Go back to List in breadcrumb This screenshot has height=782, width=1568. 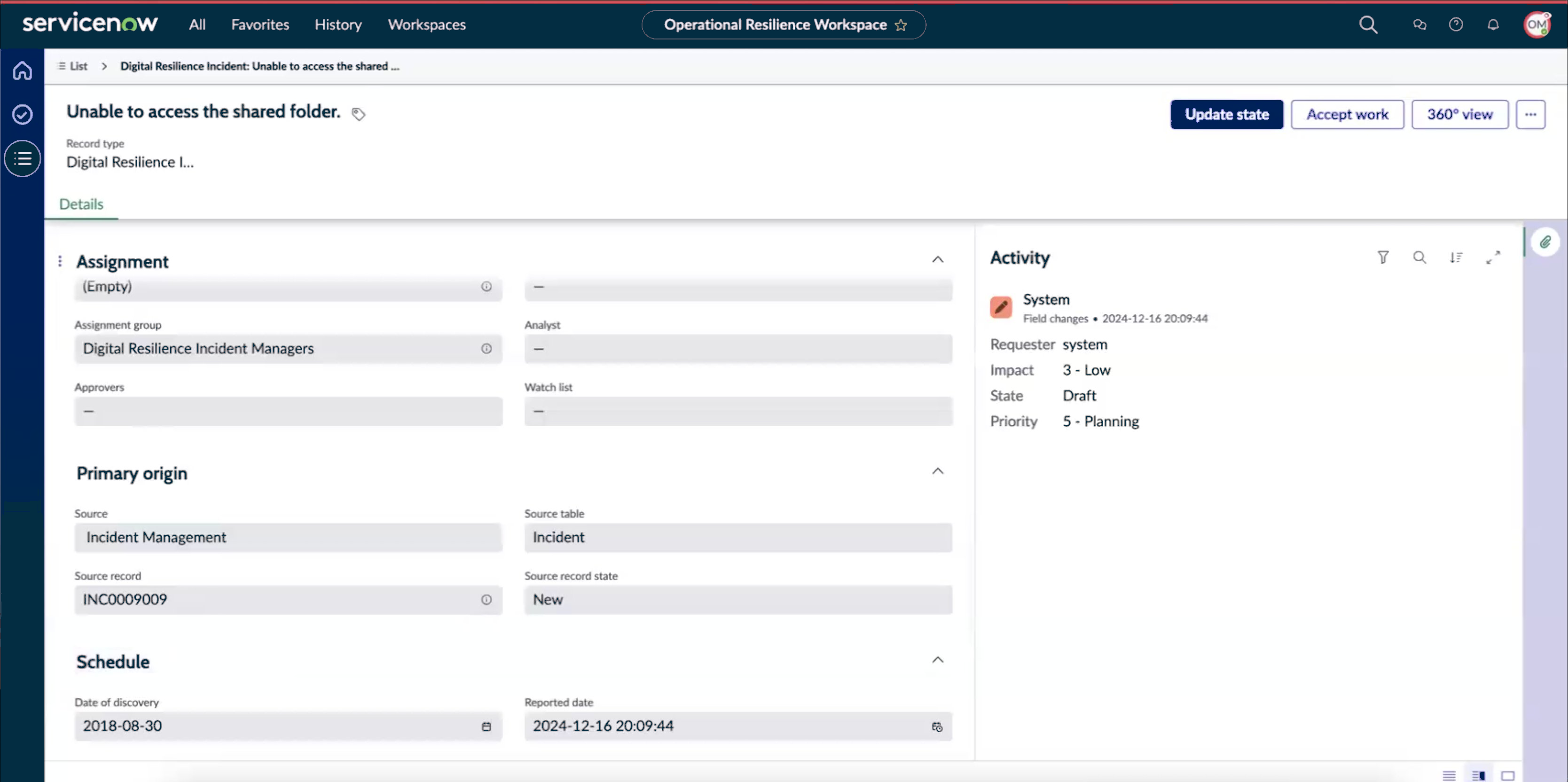(x=72, y=66)
